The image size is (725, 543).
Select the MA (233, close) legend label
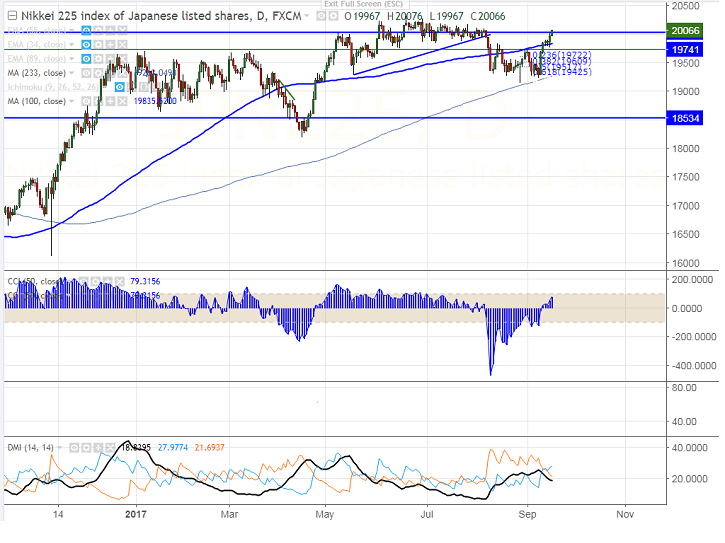pyautogui.click(x=37, y=73)
